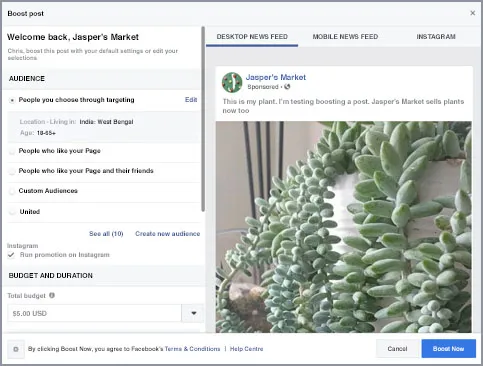Switch to Mobile News Feed tab
This screenshot has height=366, width=483.
click(x=345, y=37)
